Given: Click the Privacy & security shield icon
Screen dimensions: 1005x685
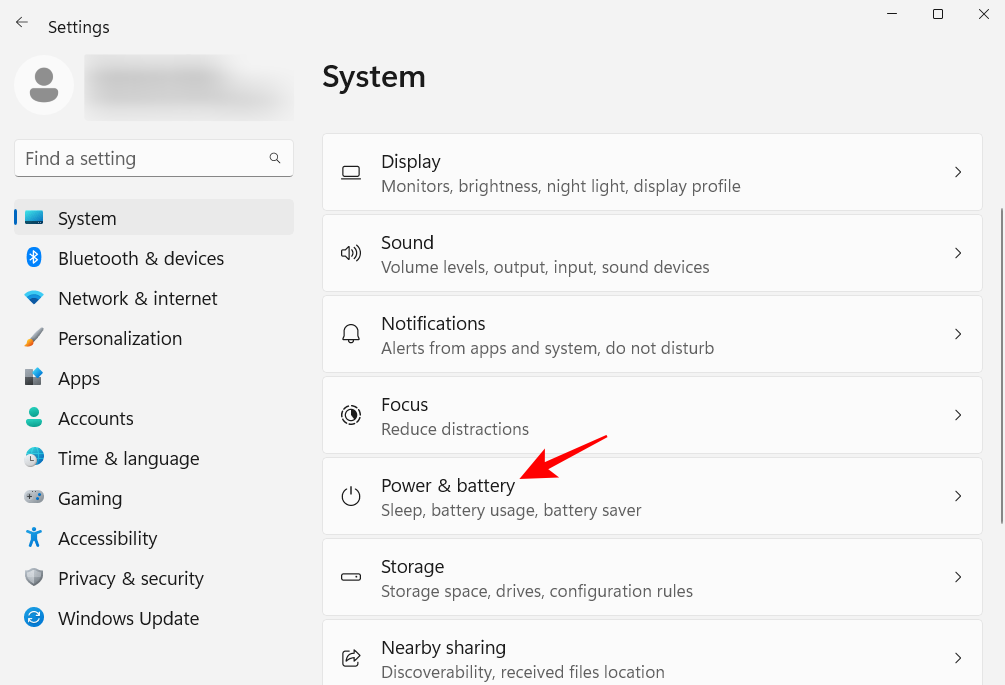Looking at the screenshot, I should click(x=34, y=578).
